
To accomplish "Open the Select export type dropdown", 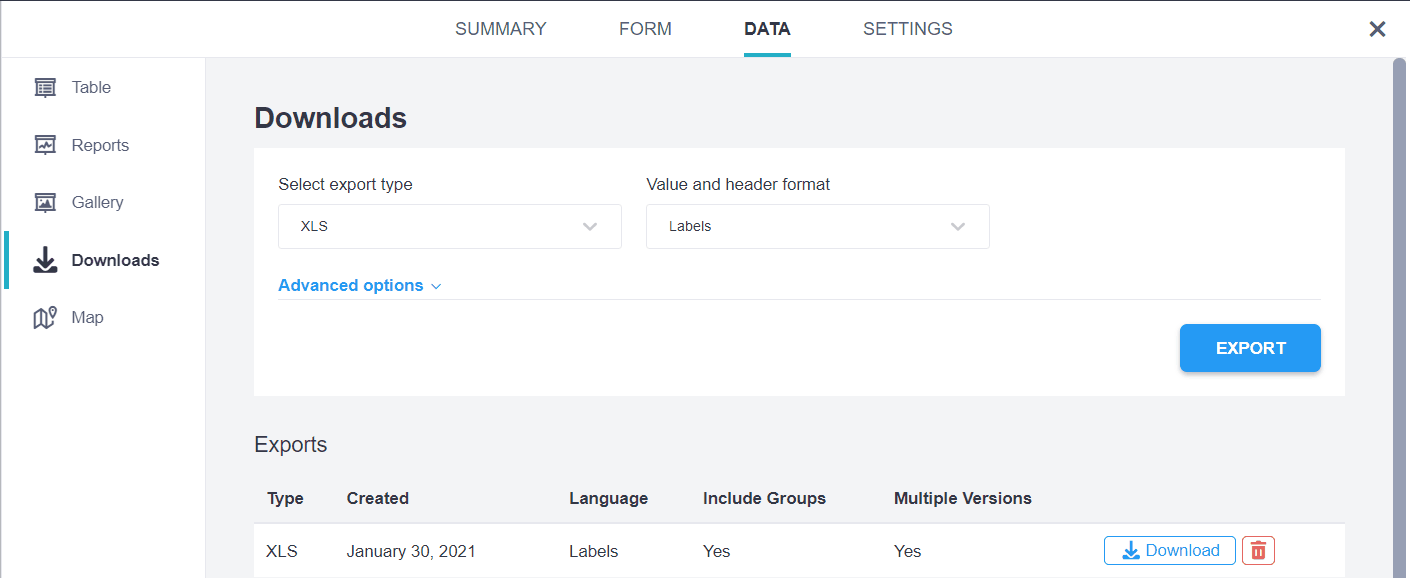I will [449, 227].
